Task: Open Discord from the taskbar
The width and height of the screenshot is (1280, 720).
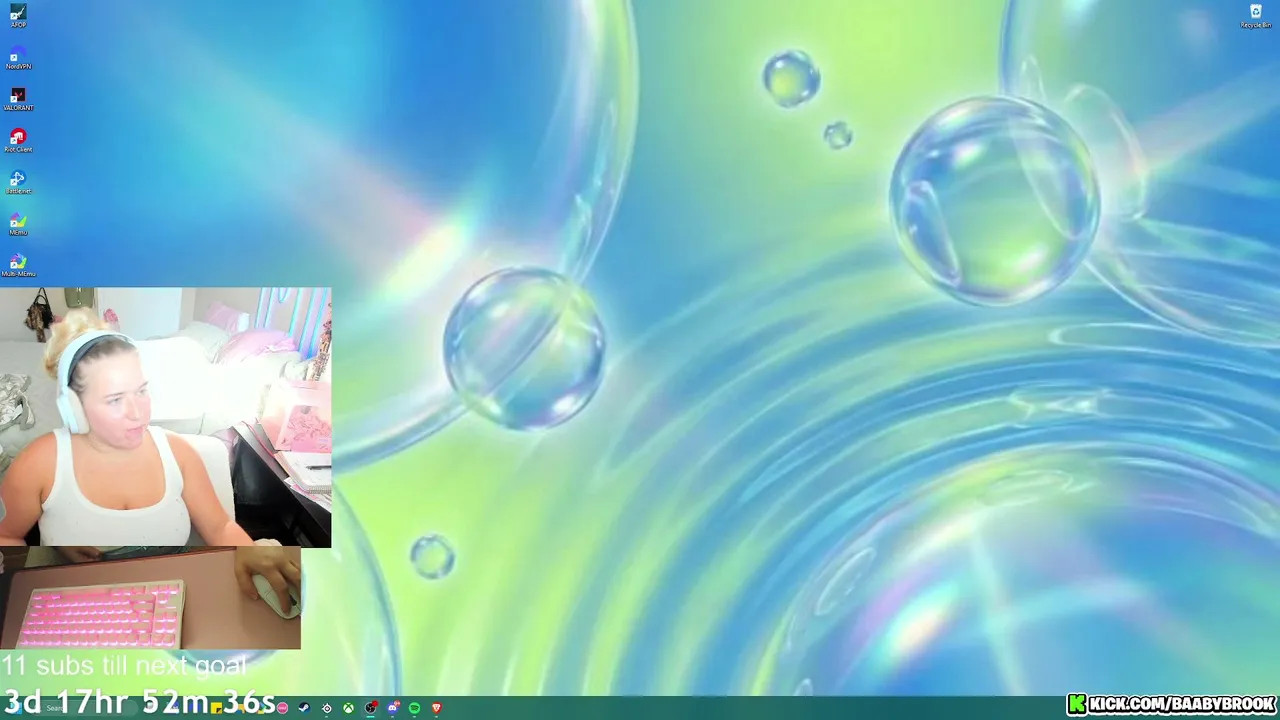Action: 392,708
